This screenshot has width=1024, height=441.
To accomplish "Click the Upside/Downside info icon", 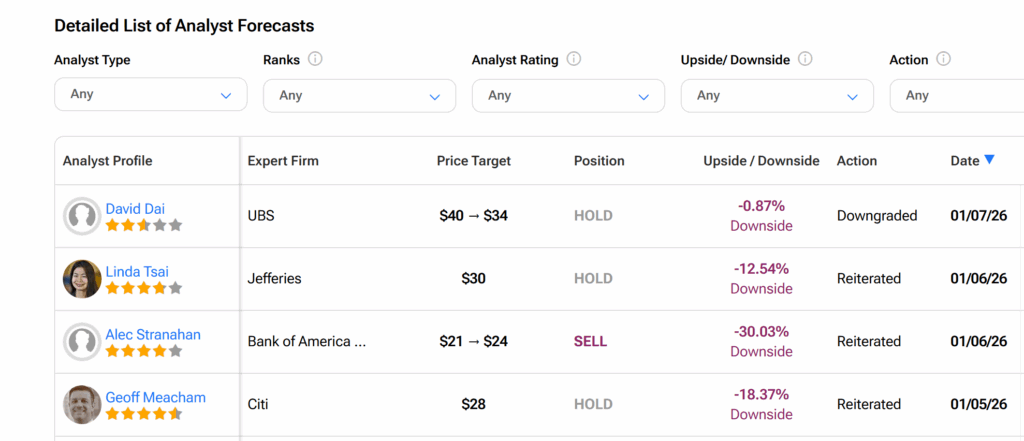I will coord(805,59).
